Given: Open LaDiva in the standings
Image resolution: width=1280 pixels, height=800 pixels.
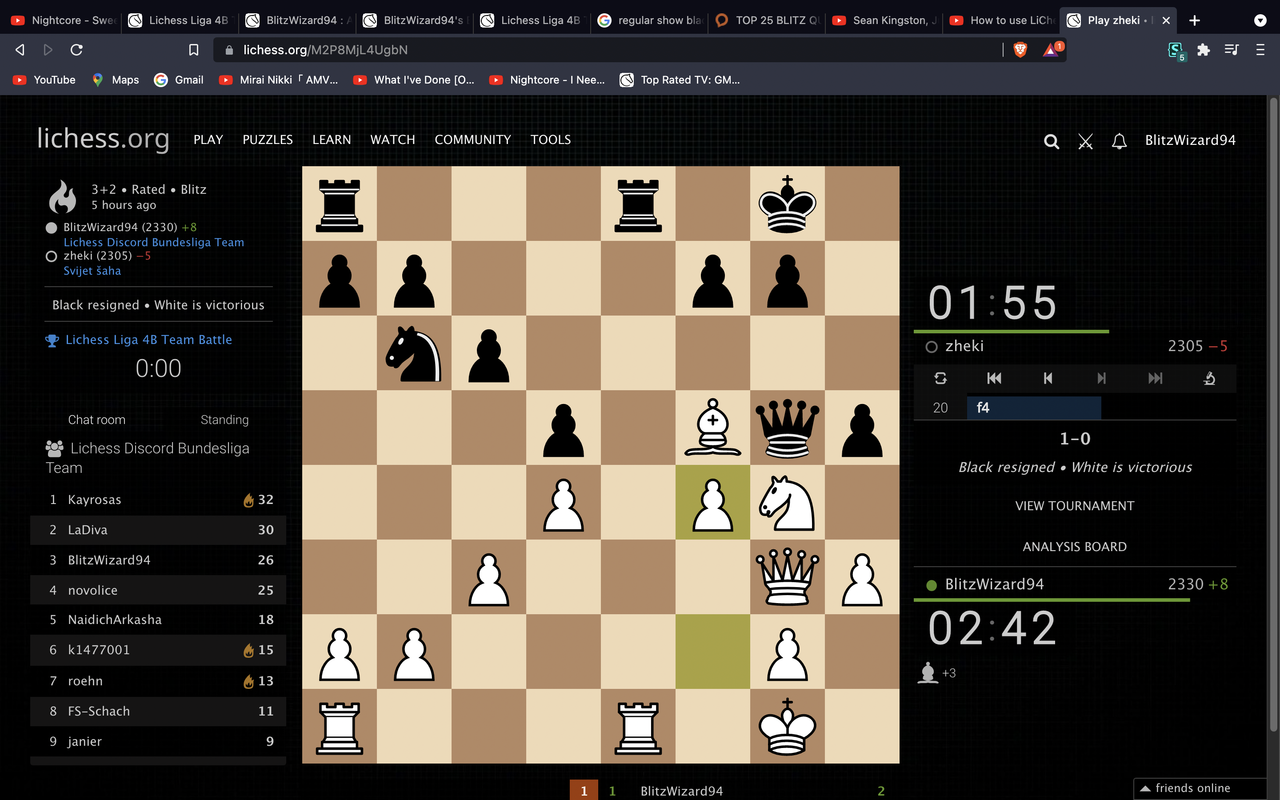Looking at the screenshot, I should click(x=88, y=530).
